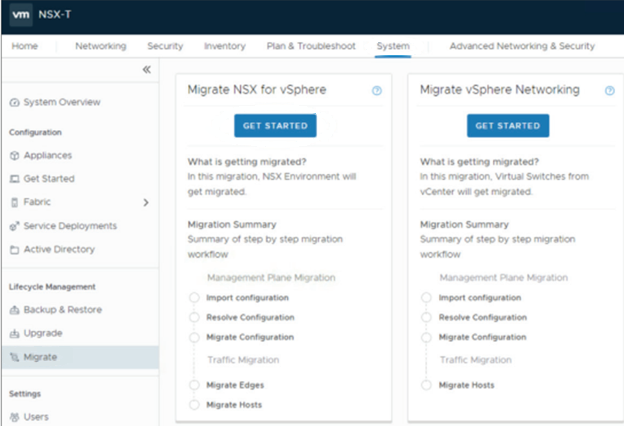Image resolution: width=624 pixels, height=426 pixels.
Task: Open Backup & Restore page
Action: tap(63, 310)
